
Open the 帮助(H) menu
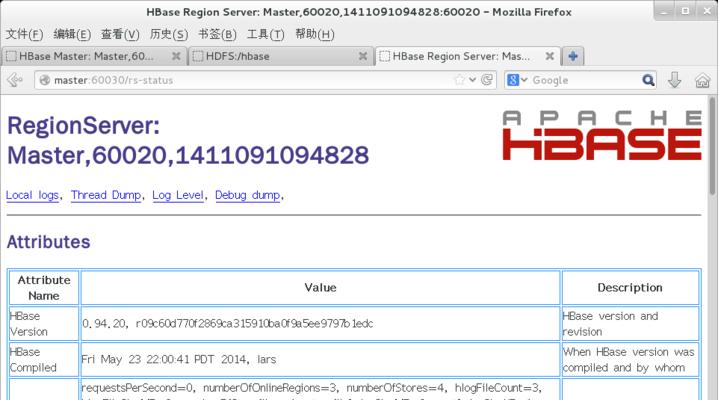tap(315, 34)
